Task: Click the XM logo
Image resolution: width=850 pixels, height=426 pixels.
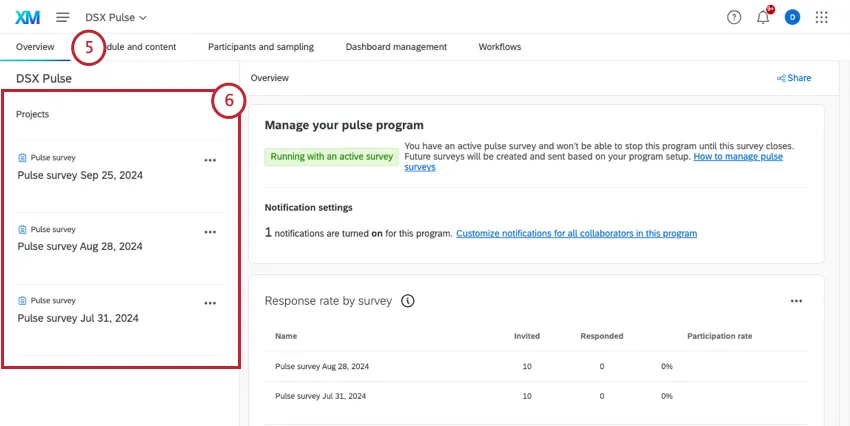Action: 28,17
